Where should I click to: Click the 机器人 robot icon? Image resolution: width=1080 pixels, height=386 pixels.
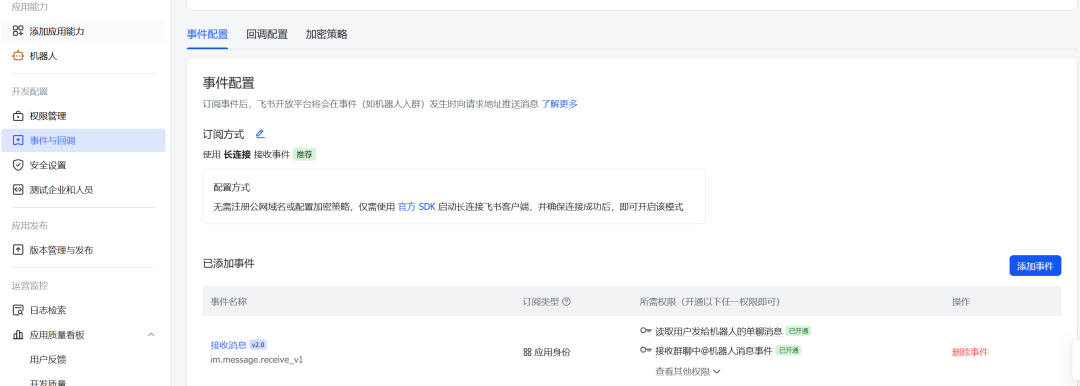pyautogui.click(x=18, y=56)
